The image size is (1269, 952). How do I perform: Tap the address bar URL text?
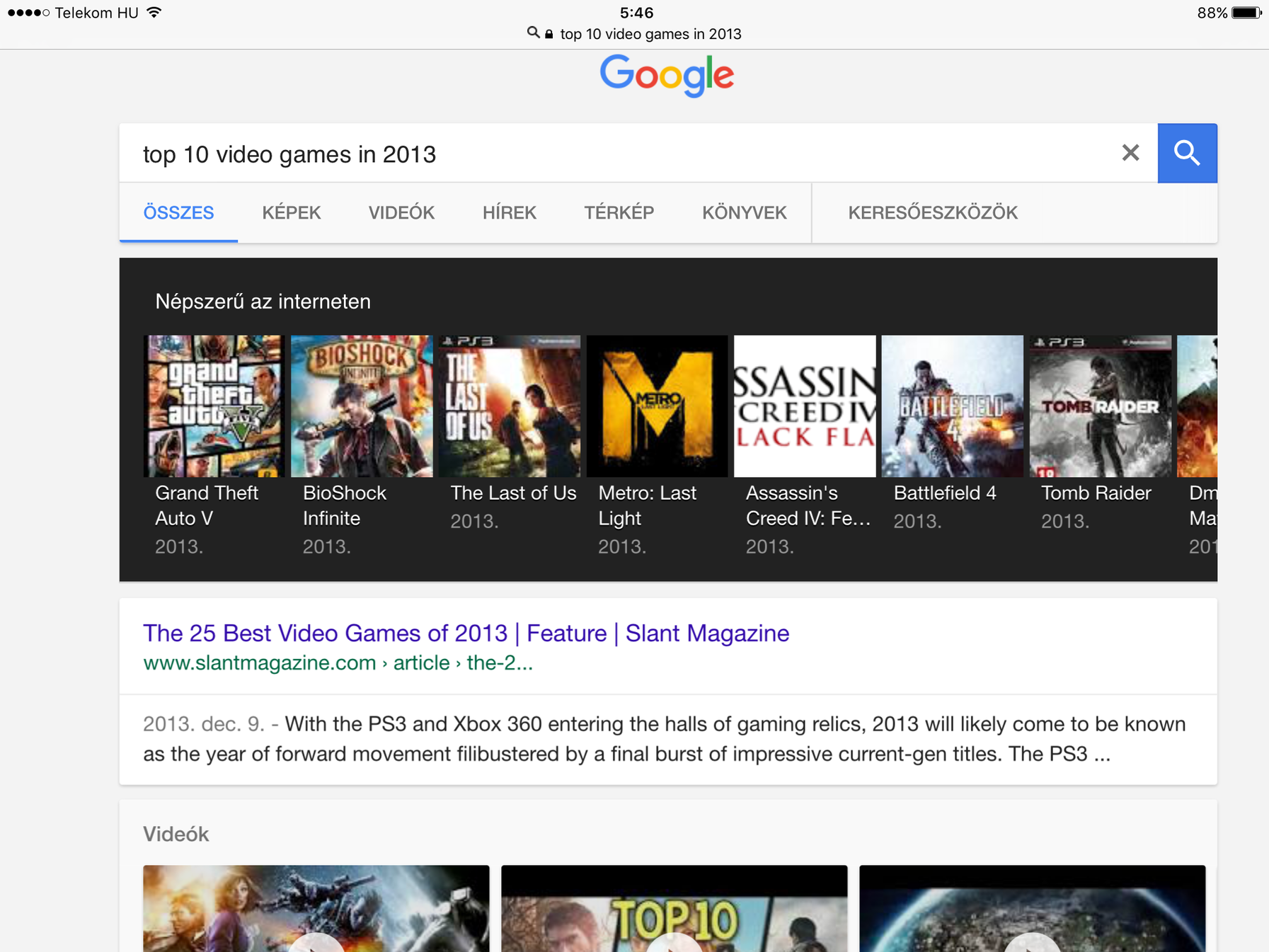(651, 34)
